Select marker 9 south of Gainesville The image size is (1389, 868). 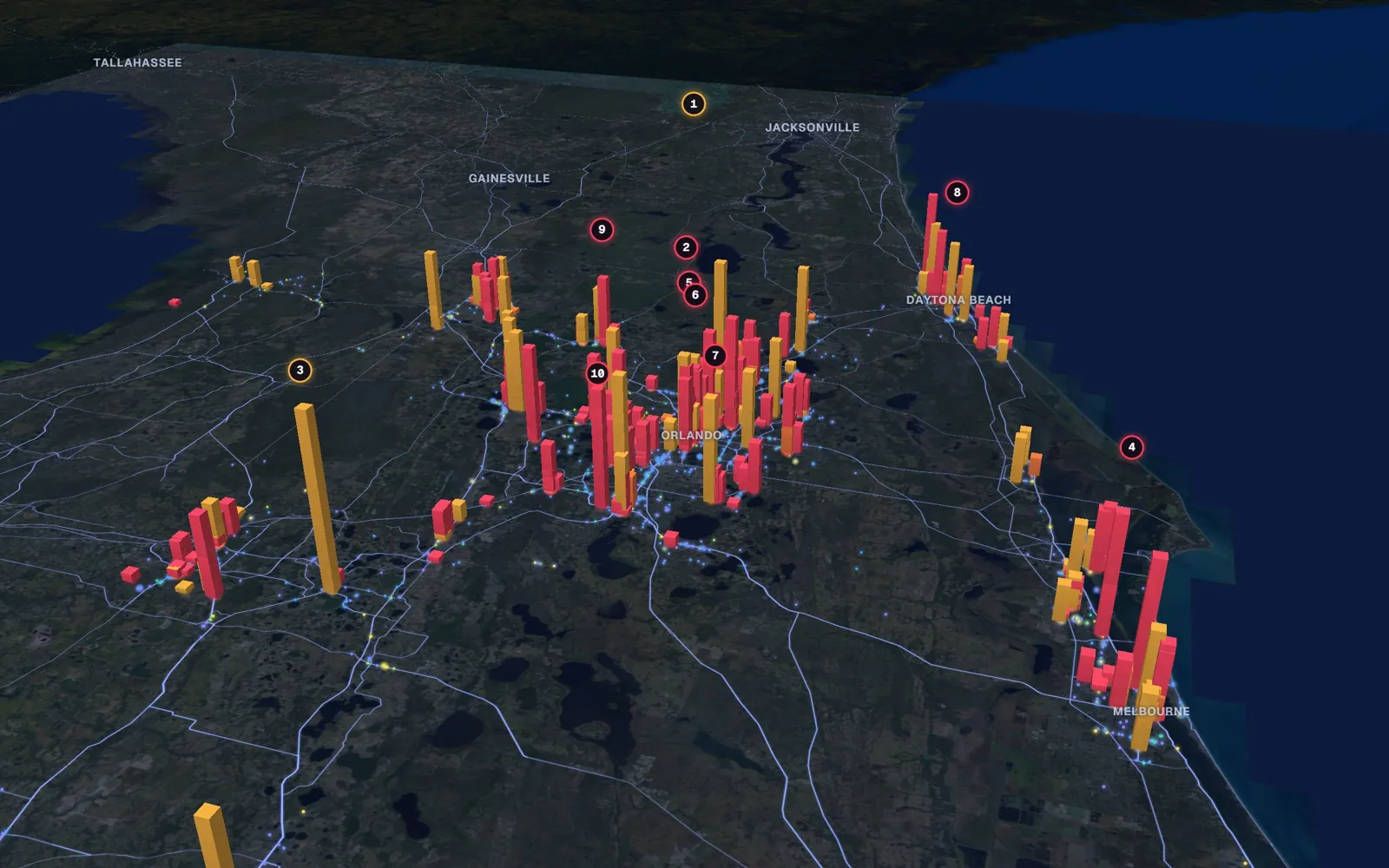602,230
